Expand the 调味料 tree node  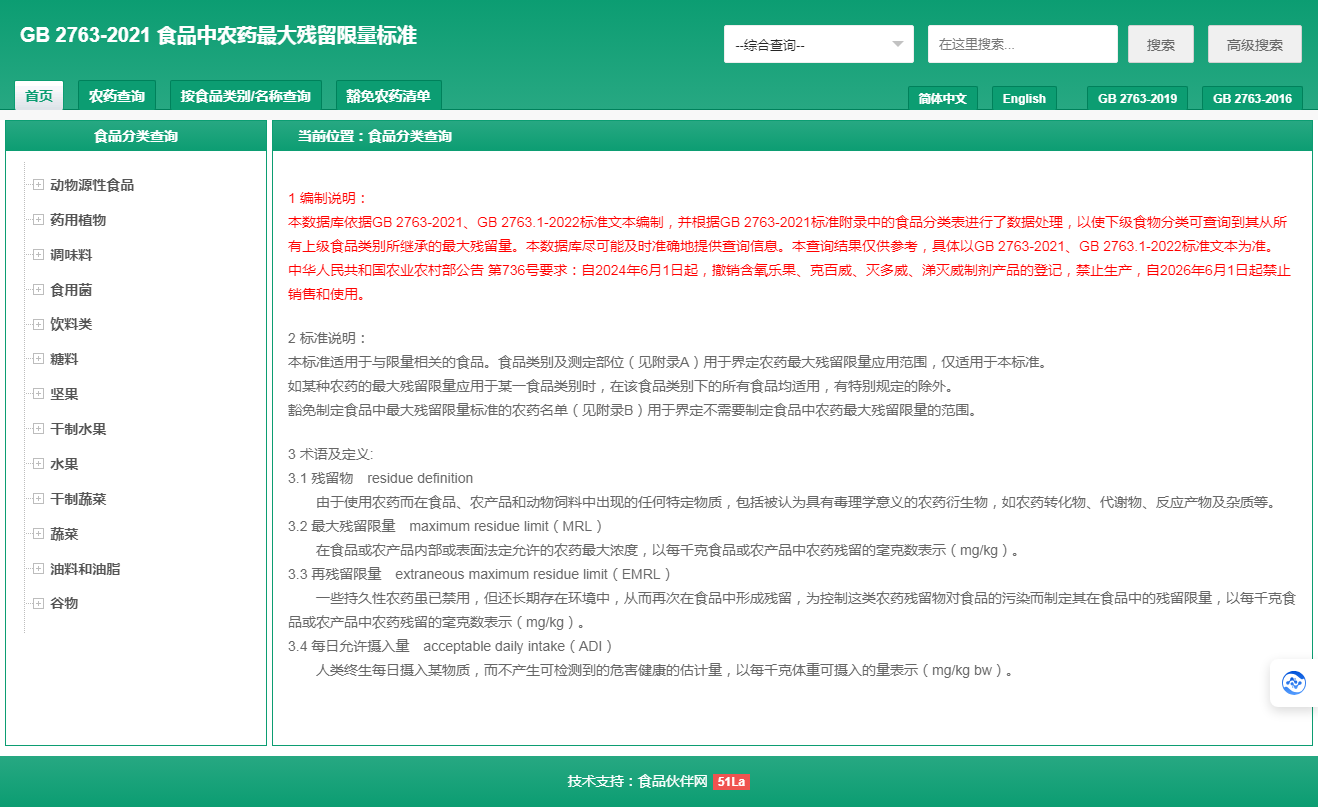pyautogui.click(x=38, y=255)
